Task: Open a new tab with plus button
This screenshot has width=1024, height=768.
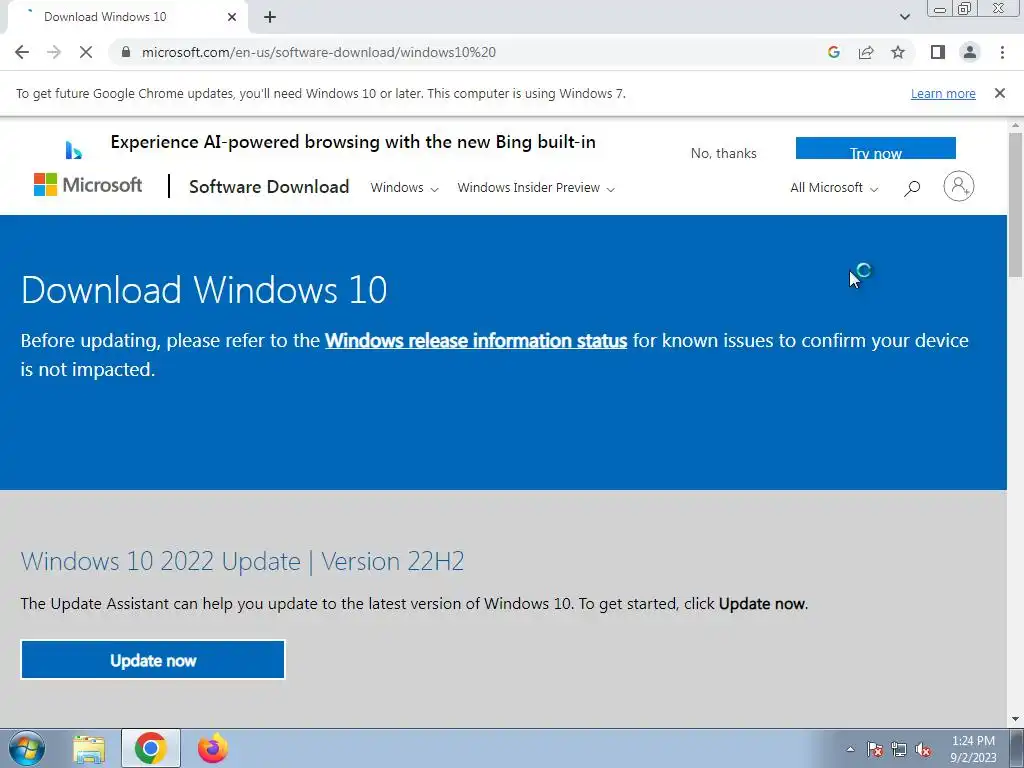Action: pyautogui.click(x=270, y=17)
